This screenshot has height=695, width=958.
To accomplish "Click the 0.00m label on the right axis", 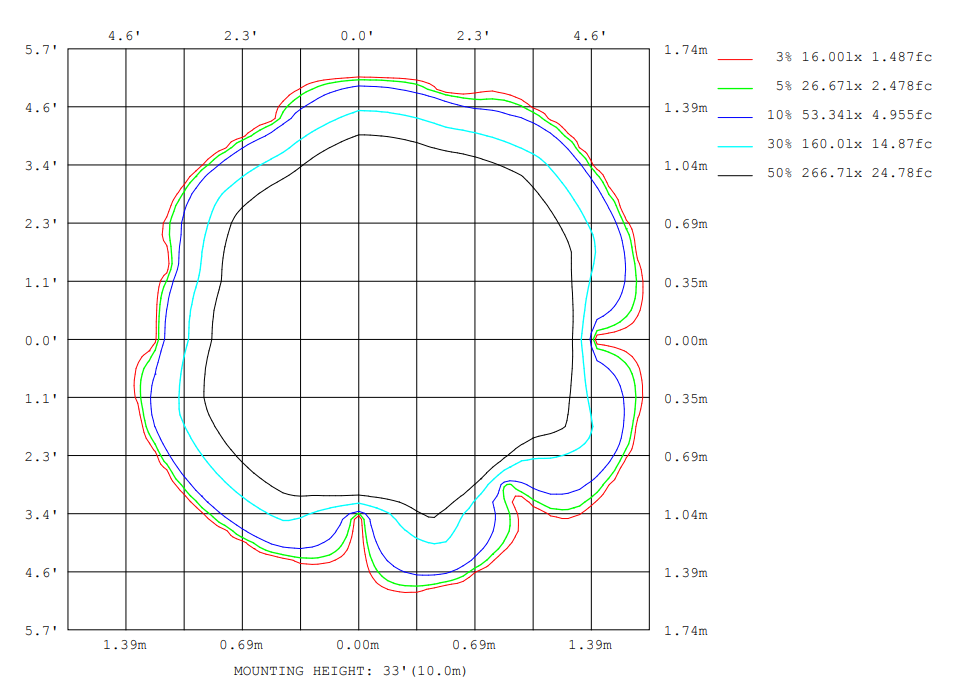I will click(686, 340).
